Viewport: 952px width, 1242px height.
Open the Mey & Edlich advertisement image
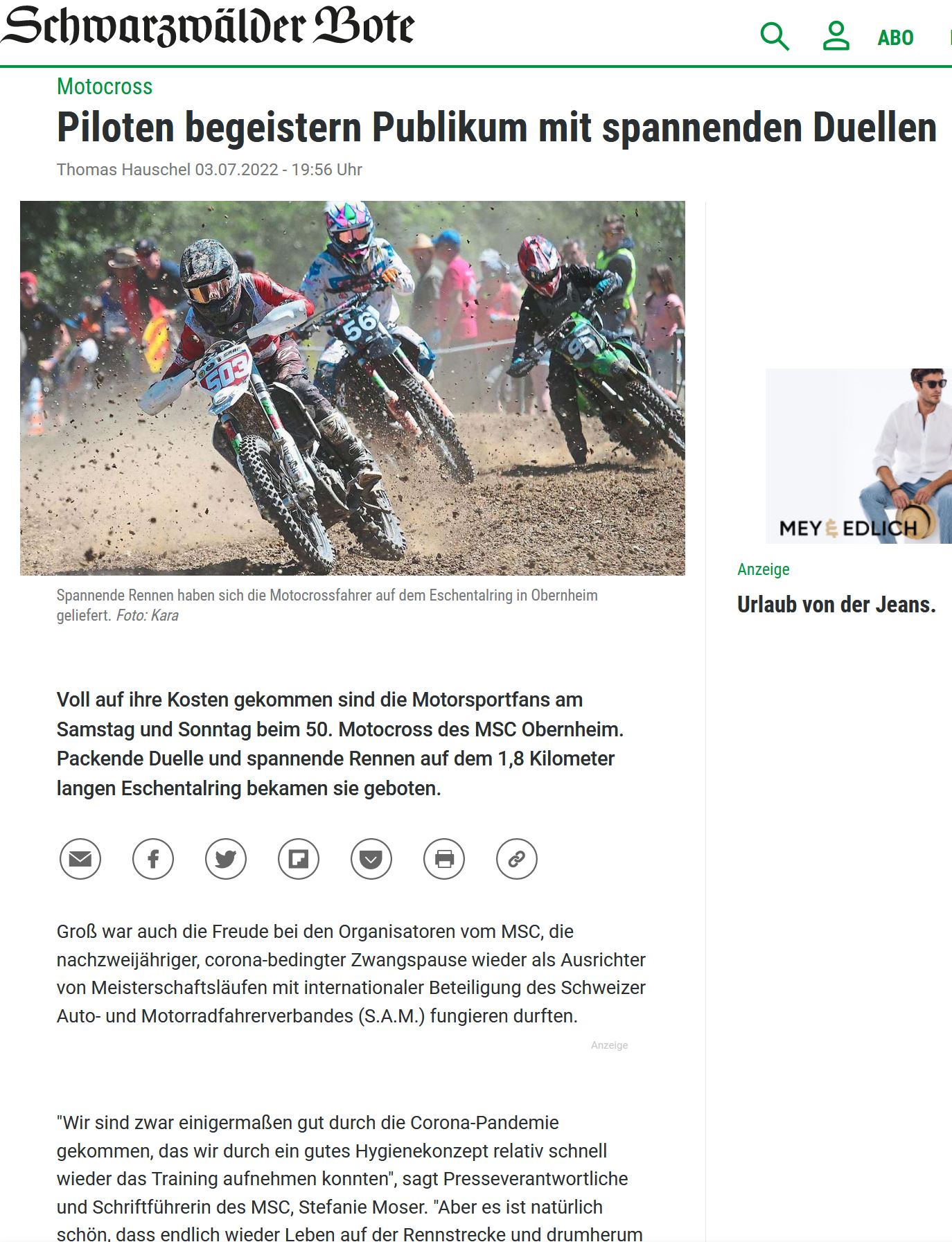tap(858, 456)
